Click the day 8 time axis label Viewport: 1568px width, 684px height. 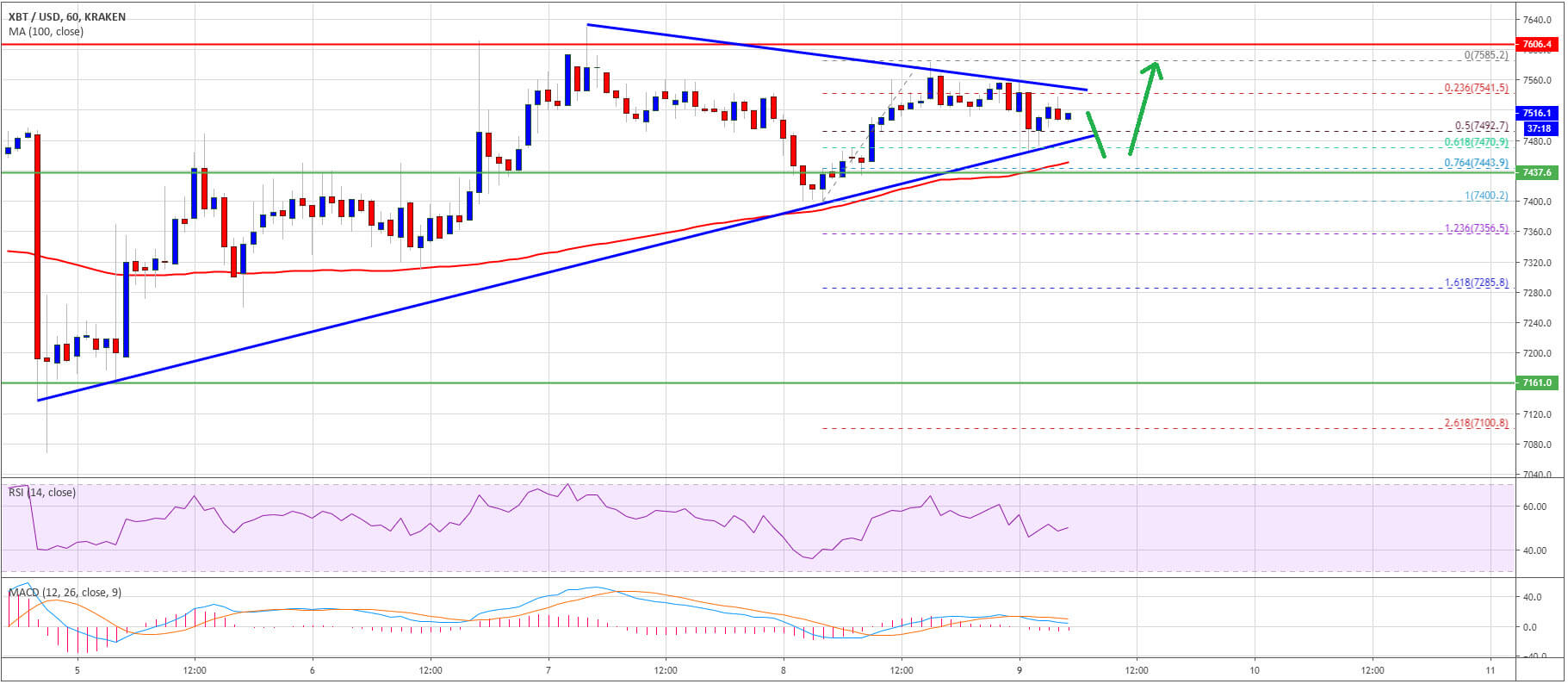pos(784,670)
